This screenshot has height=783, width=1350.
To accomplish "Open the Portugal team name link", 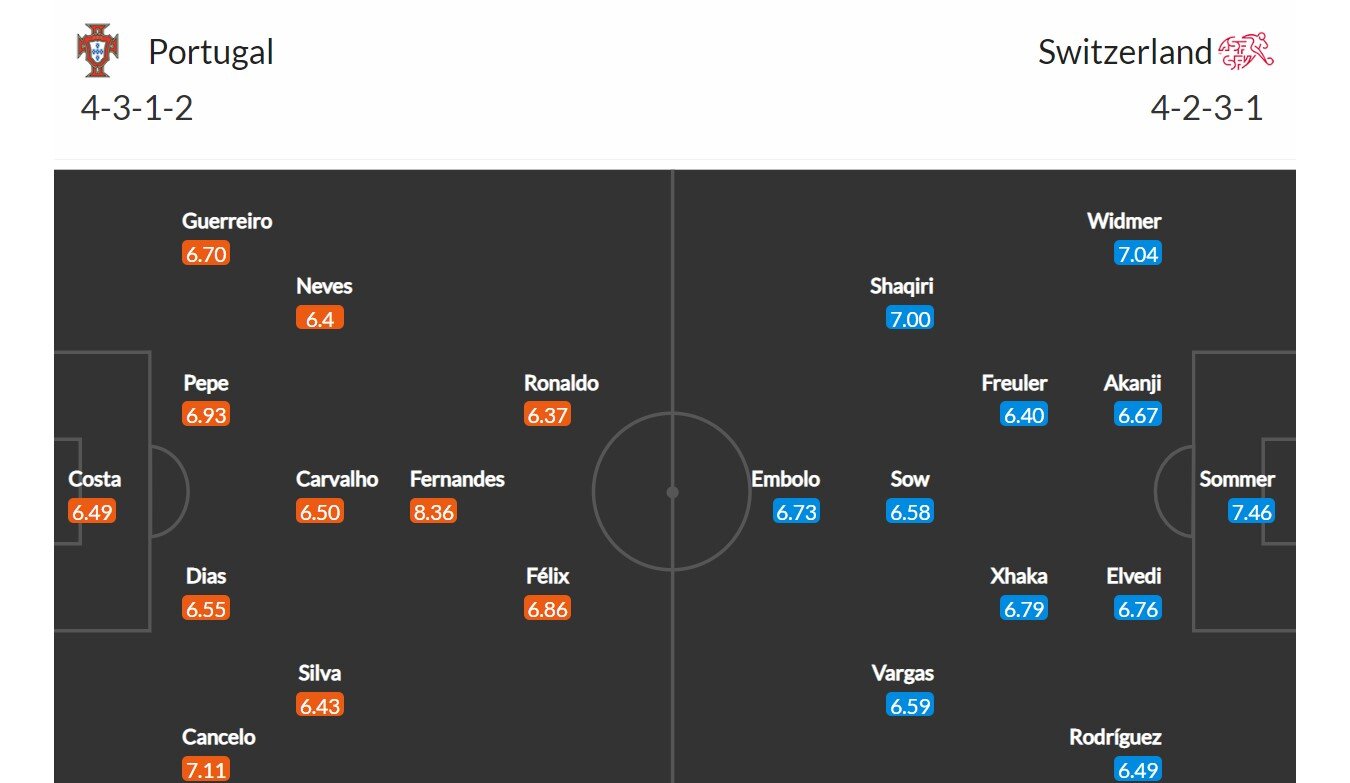I will pyautogui.click(x=211, y=52).
